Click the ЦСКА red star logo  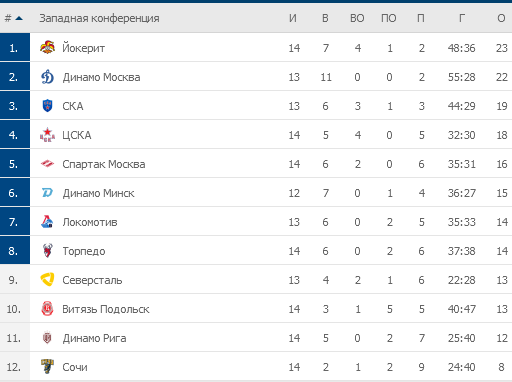pyautogui.click(x=47, y=135)
